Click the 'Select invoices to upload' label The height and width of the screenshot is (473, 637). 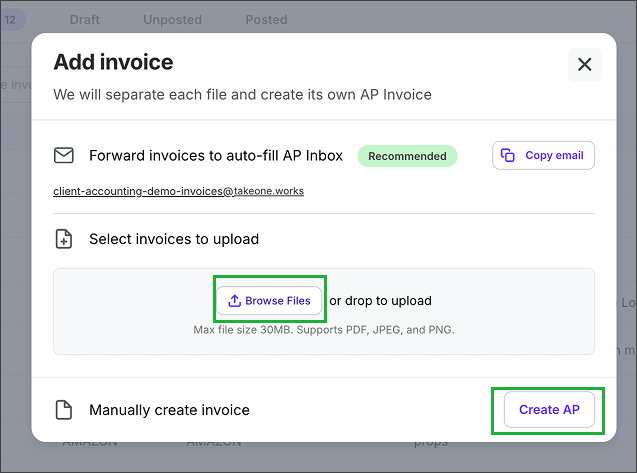pyautogui.click(x=174, y=239)
